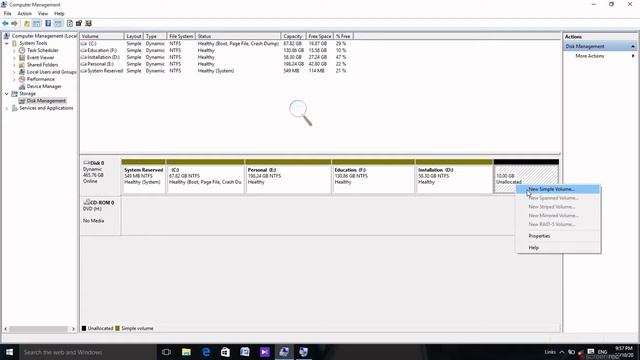The height and width of the screenshot is (360, 640).
Task: Open the Action menu
Action: (x=24, y=13)
